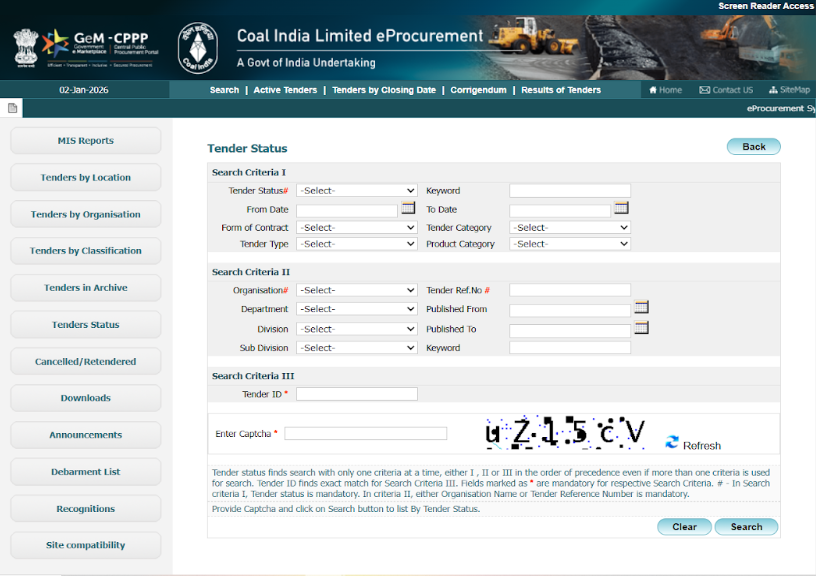Open the Tender Status dropdown
This screenshot has height=576, width=816.
pos(355,190)
